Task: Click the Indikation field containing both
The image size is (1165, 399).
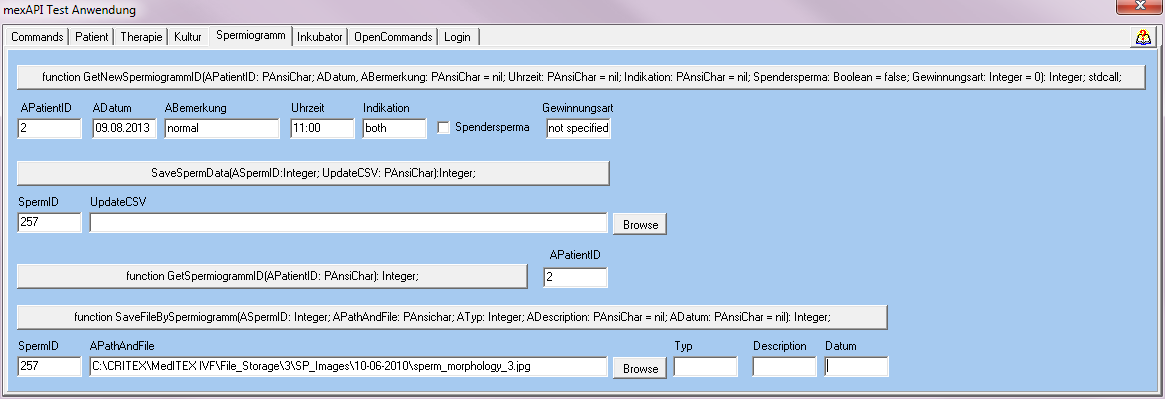Action: tap(395, 128)
